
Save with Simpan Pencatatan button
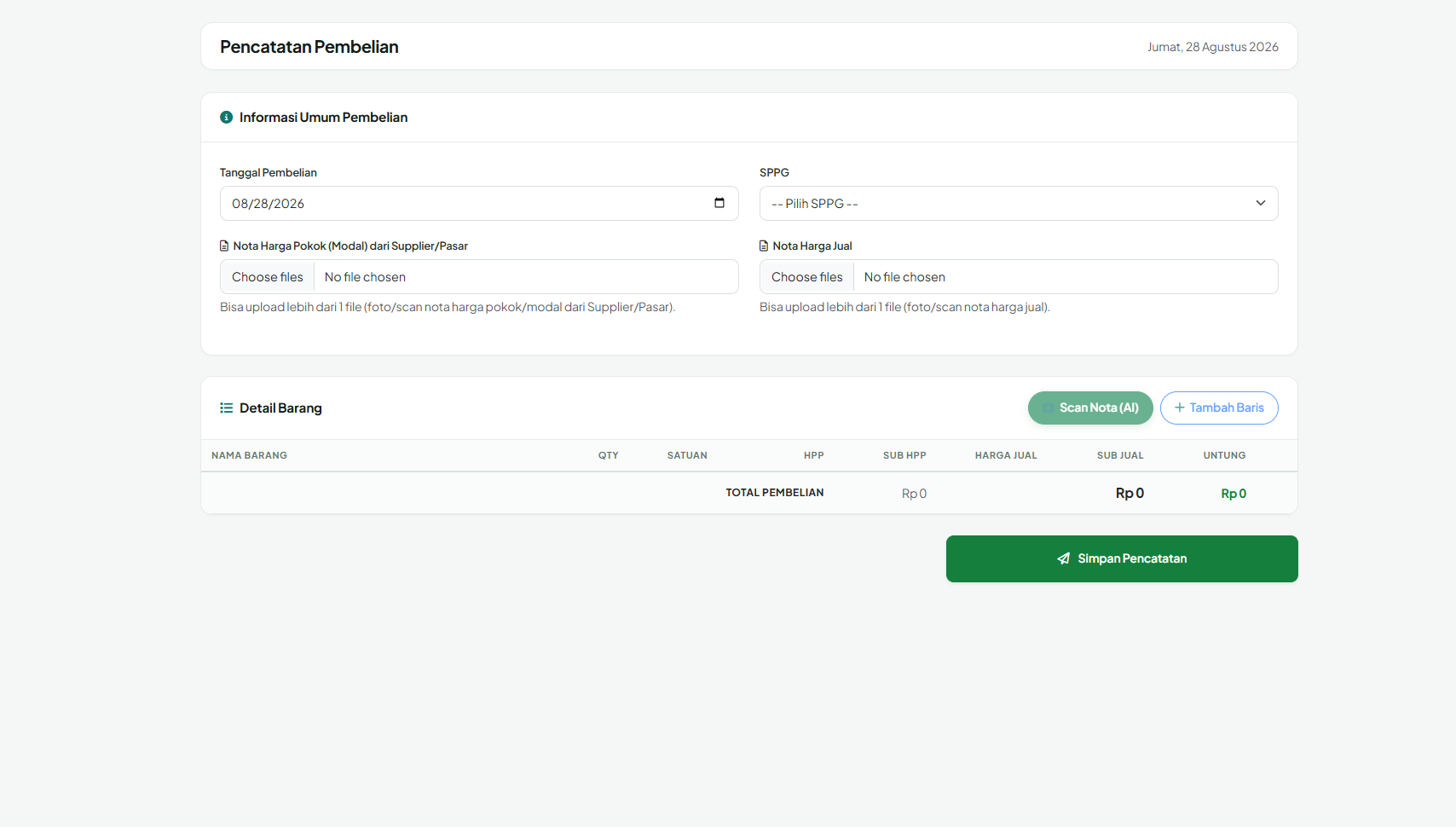tap(1122, 558)
